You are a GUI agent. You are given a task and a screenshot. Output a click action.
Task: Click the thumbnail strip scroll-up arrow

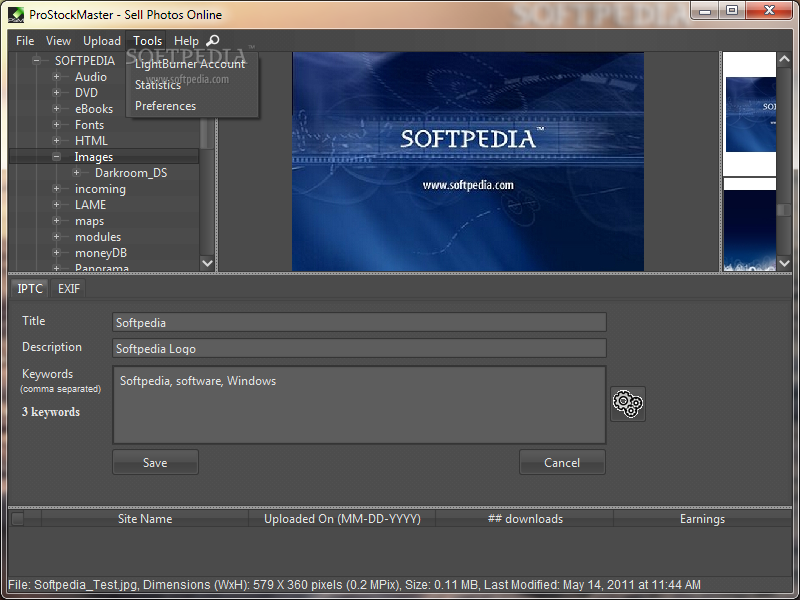tap(784, 59)
